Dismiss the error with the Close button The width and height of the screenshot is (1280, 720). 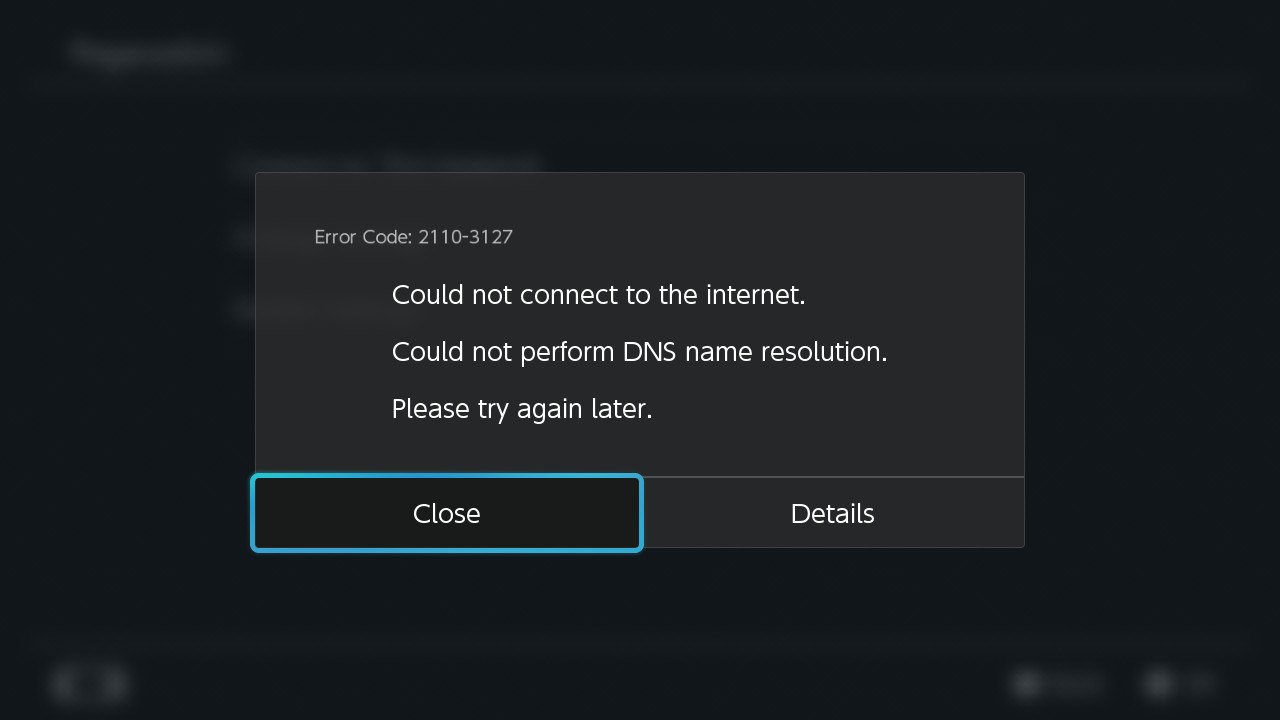(x=446, y=513)
